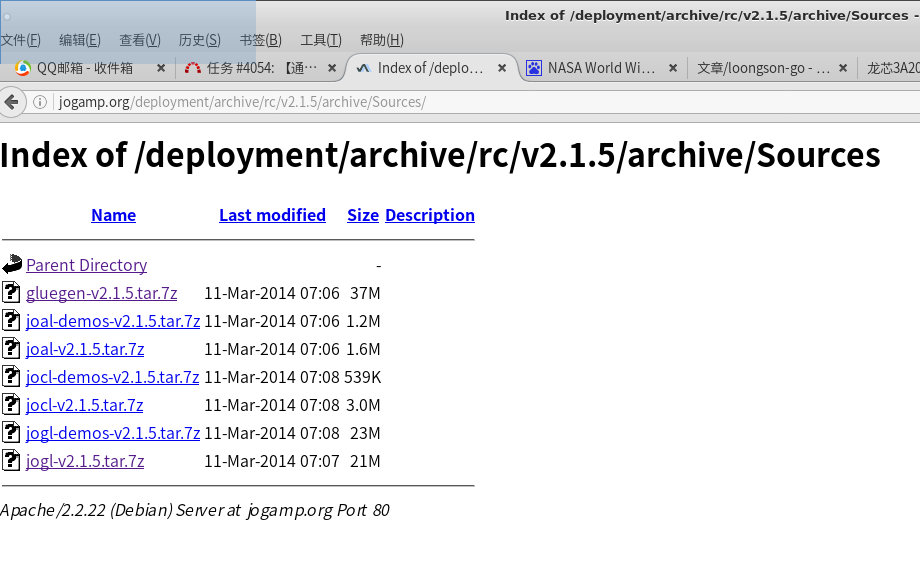Viewport: 920px width, 588px height.
Task: Open the 工具(T) menu
Action: [x=321, y=40]
